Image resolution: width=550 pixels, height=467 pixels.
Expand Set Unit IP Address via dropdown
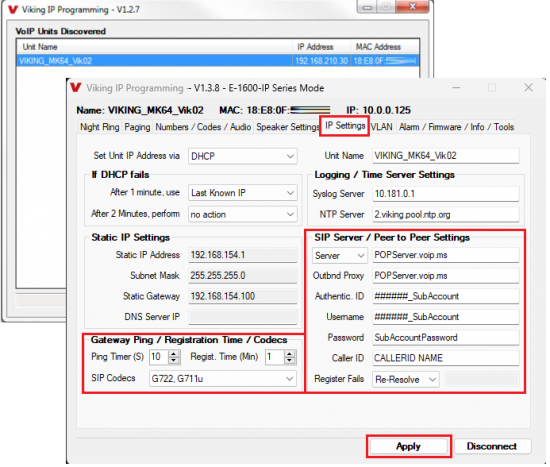[243, 156]
